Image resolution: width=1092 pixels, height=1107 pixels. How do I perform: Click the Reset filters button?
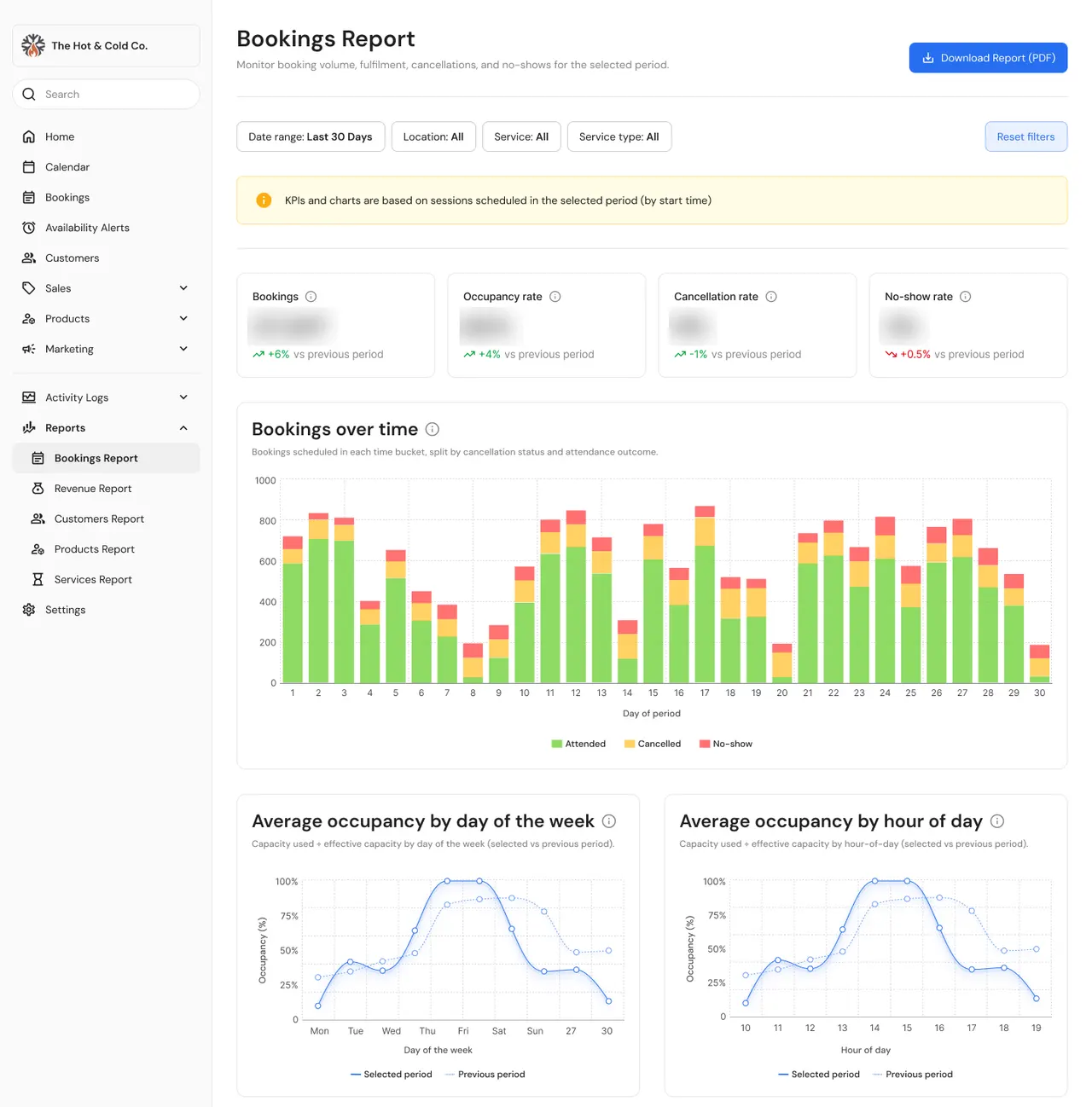pos(1025,136)
